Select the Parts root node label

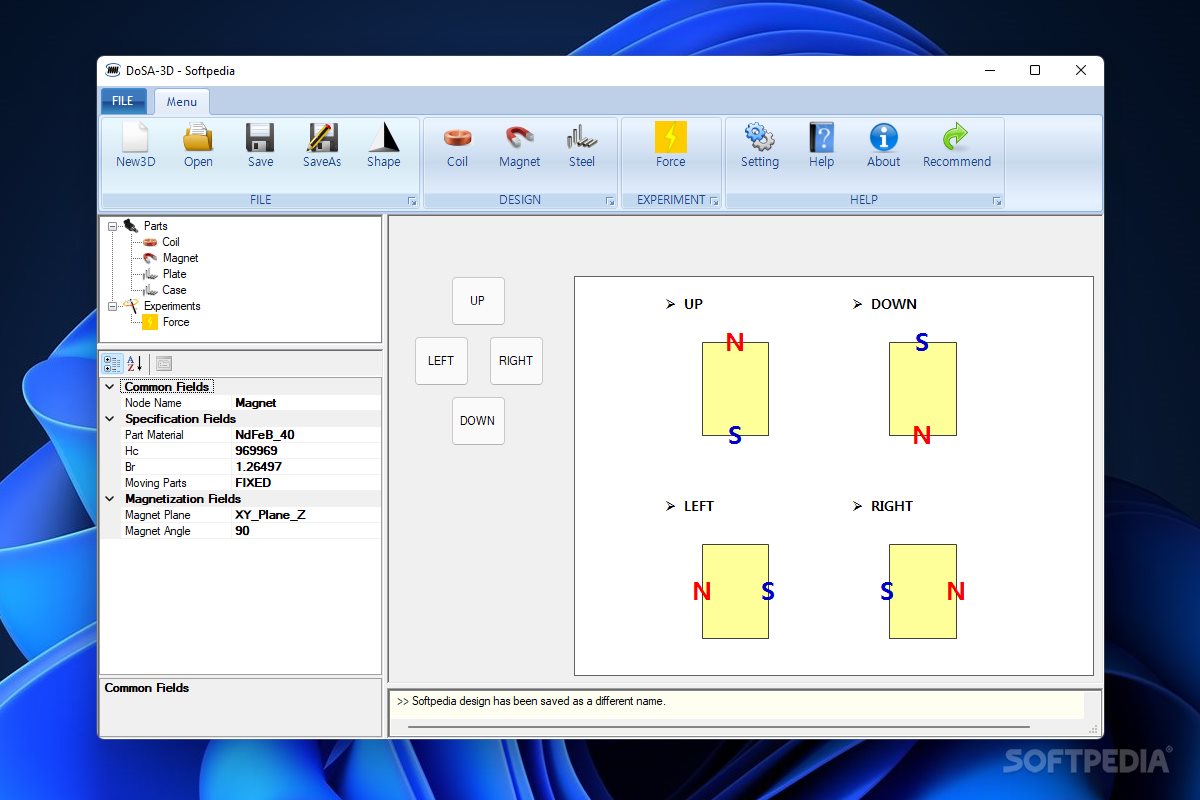click(155, 226)
